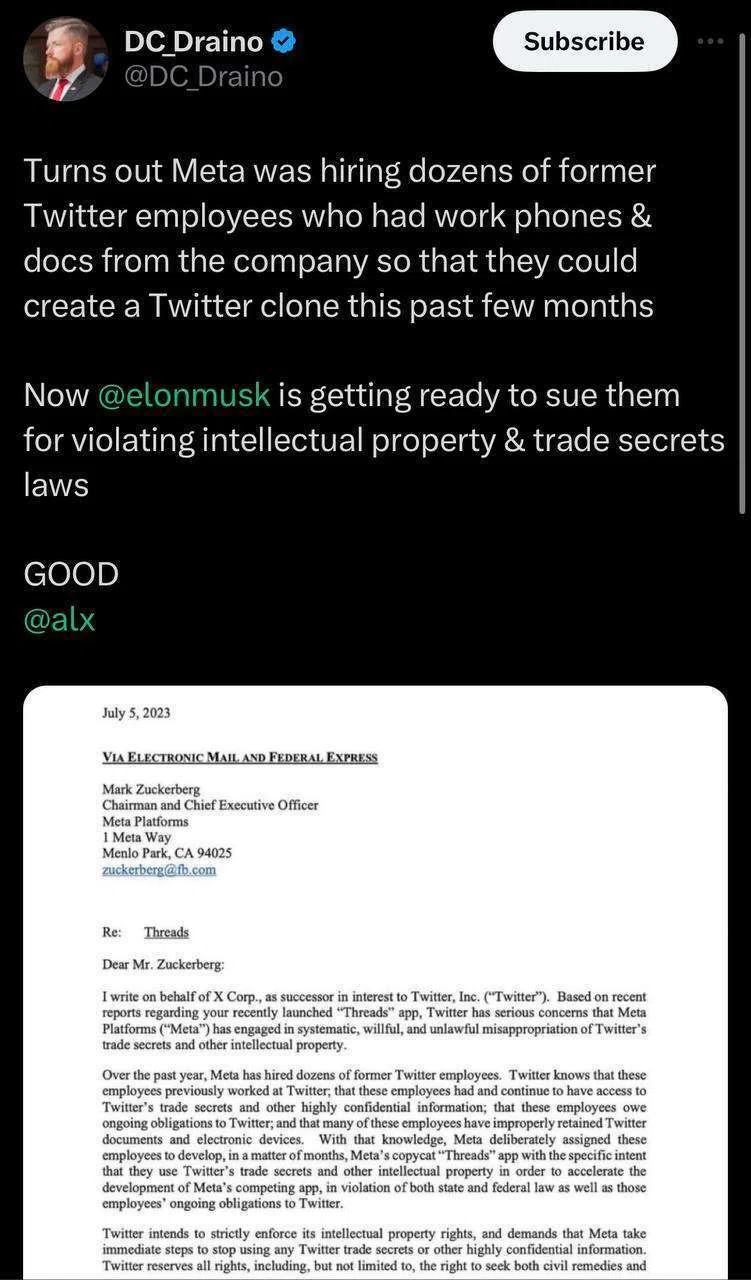The width and height of the screenshot is (751, 1280).
Task: Select the @DC_Draino handle
Action: tap(203, 77)
